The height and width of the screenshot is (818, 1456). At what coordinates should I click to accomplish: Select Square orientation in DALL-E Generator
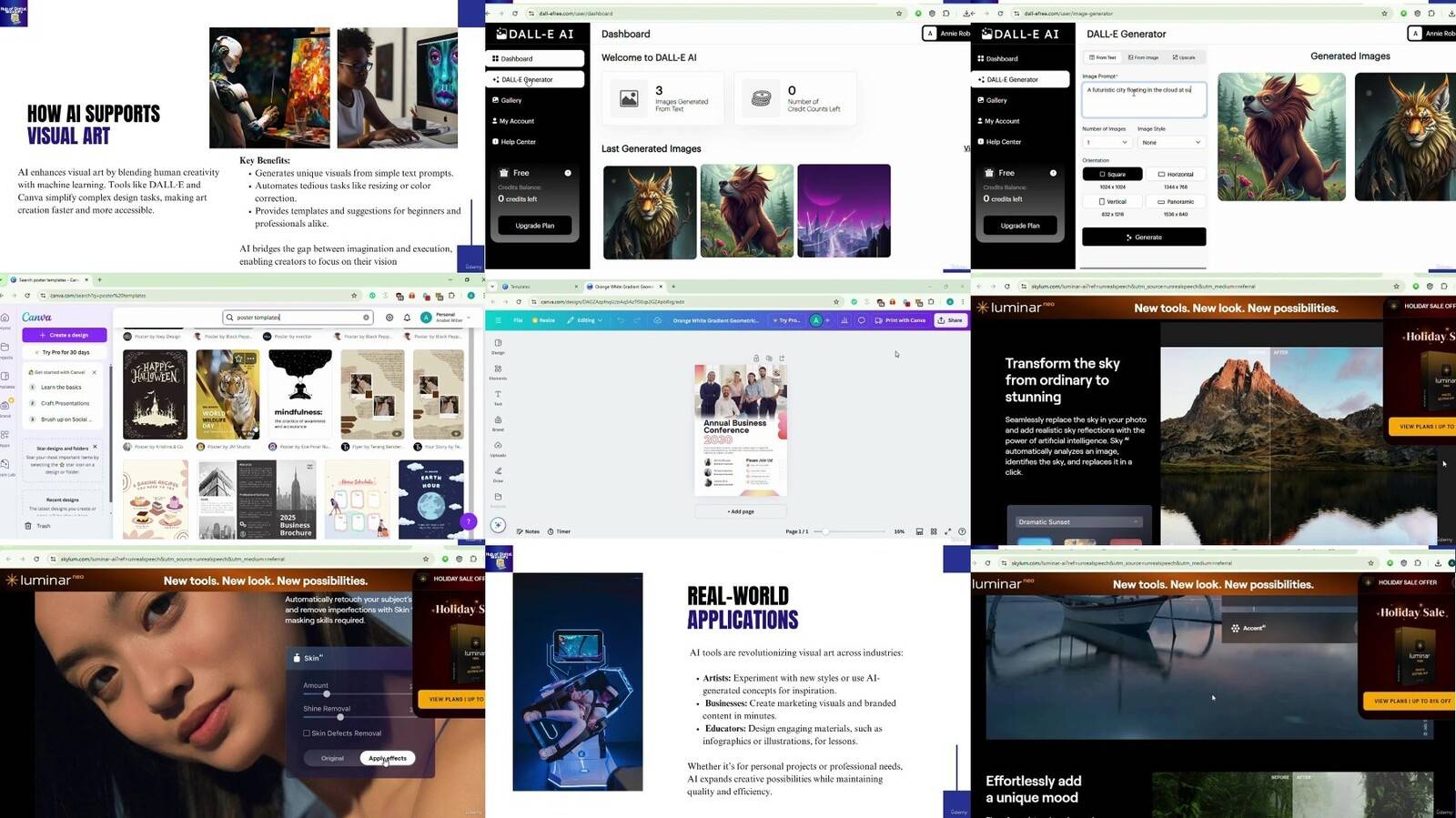click(x=1112, y=174)
